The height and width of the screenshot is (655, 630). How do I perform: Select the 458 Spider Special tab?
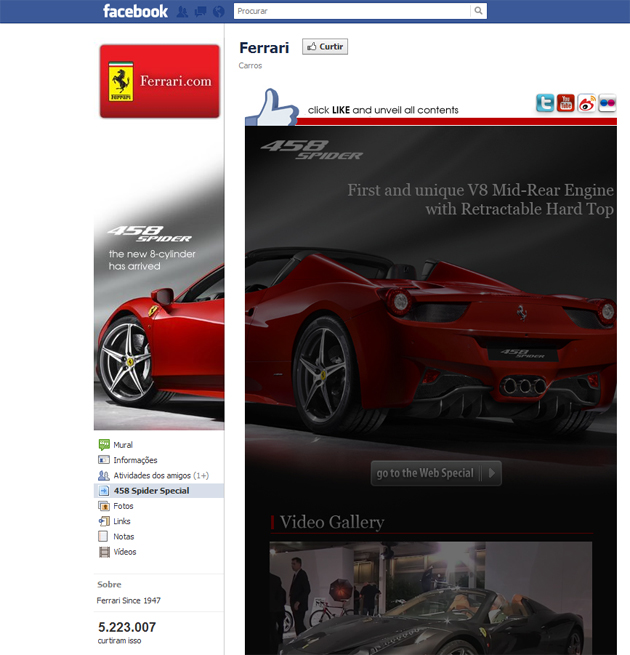coord(159,490)
